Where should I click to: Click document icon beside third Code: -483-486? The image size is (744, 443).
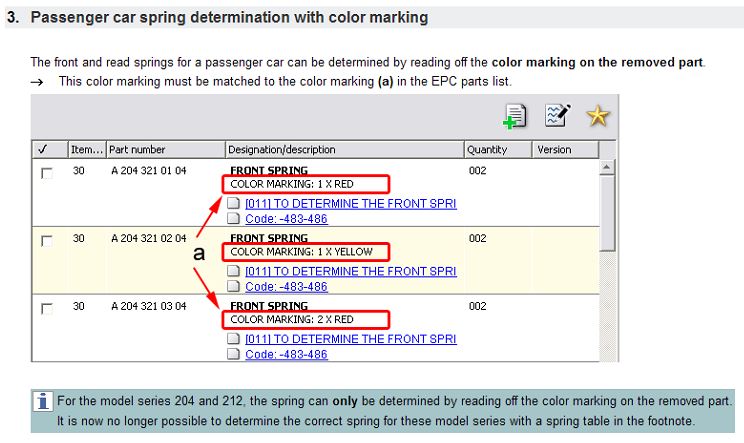pos(234,354)
